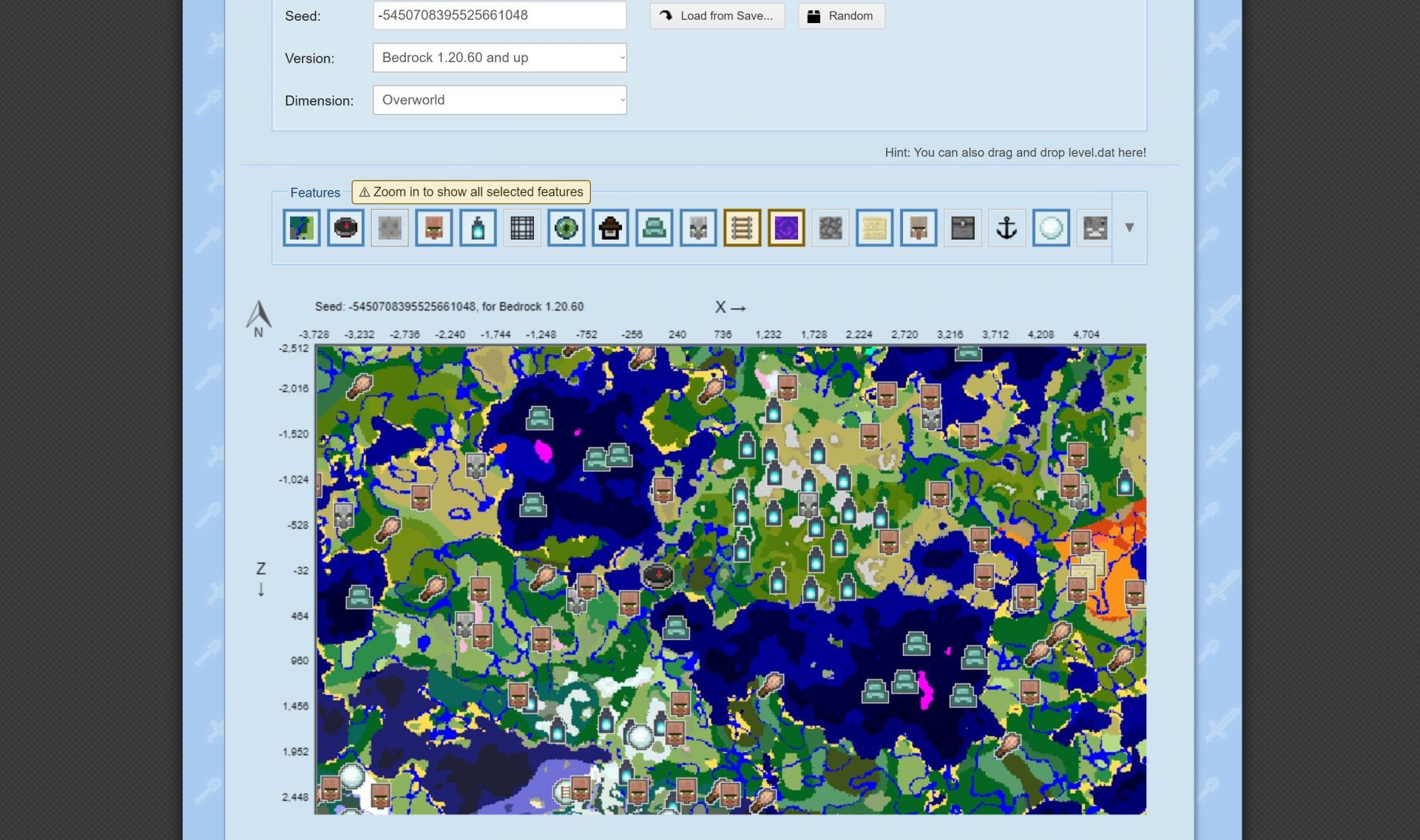
Task: Toggle the Witch Hut feature icon
Action: pos(610,228)
